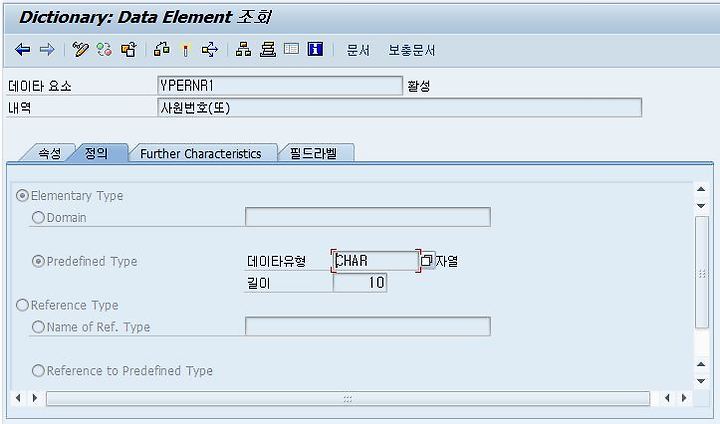Click the 활성 status text
Viewport: 720px width, 424px height.
418,86
